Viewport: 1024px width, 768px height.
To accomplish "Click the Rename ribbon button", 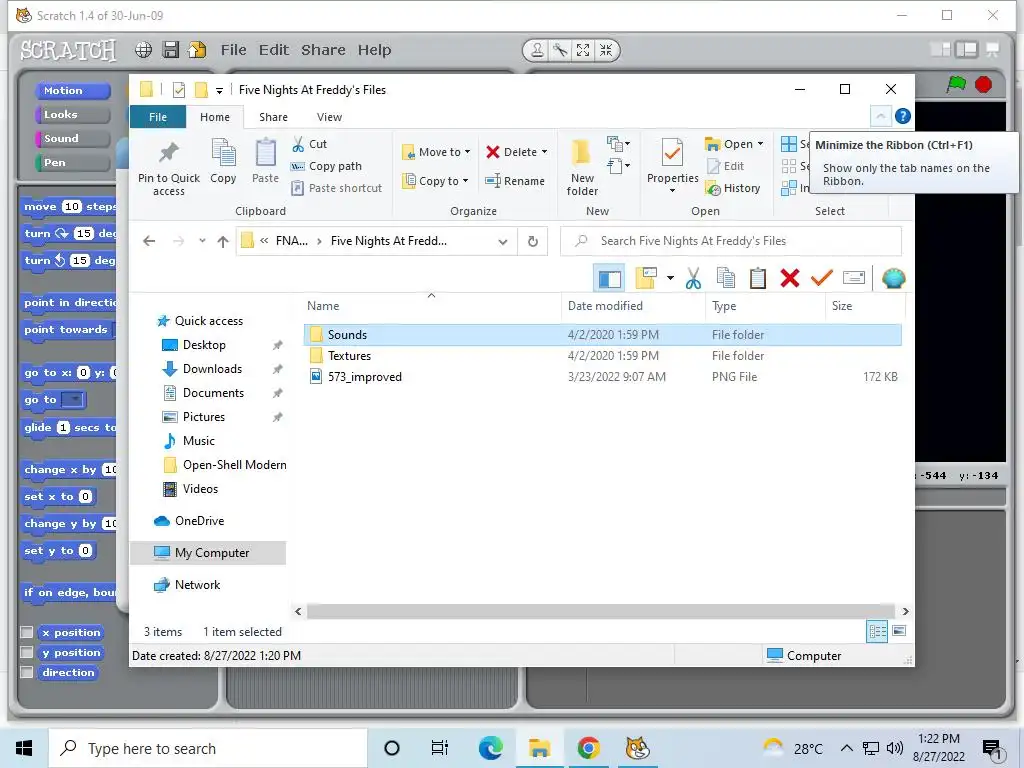I will pyautogui.click(x=515, y=181).
